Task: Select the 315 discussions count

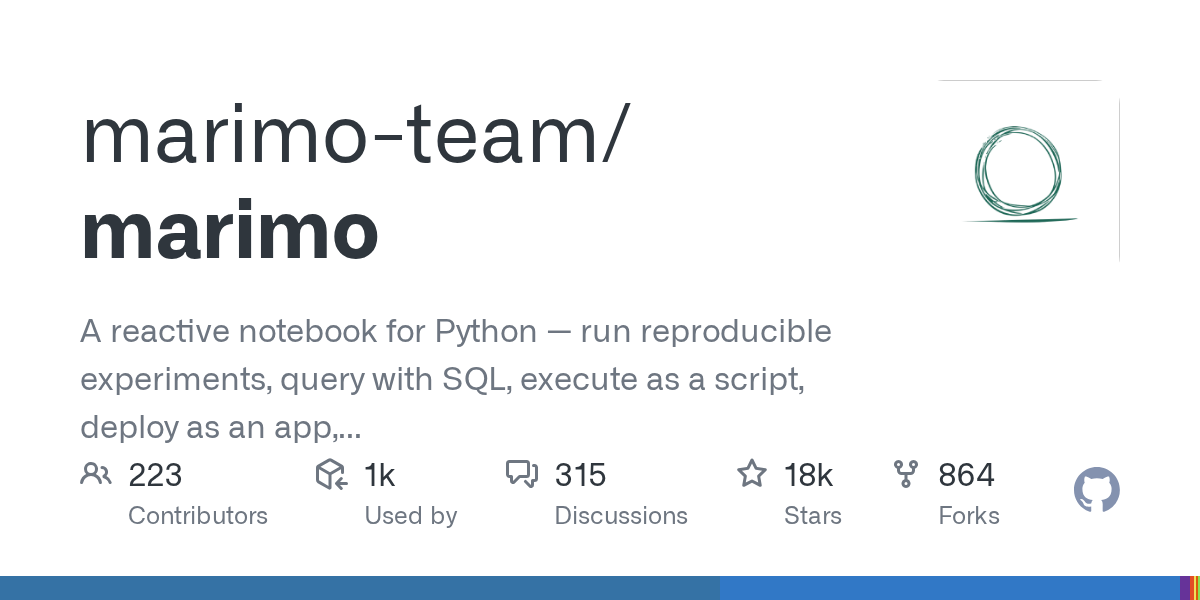Action: (x=581, y=475)
